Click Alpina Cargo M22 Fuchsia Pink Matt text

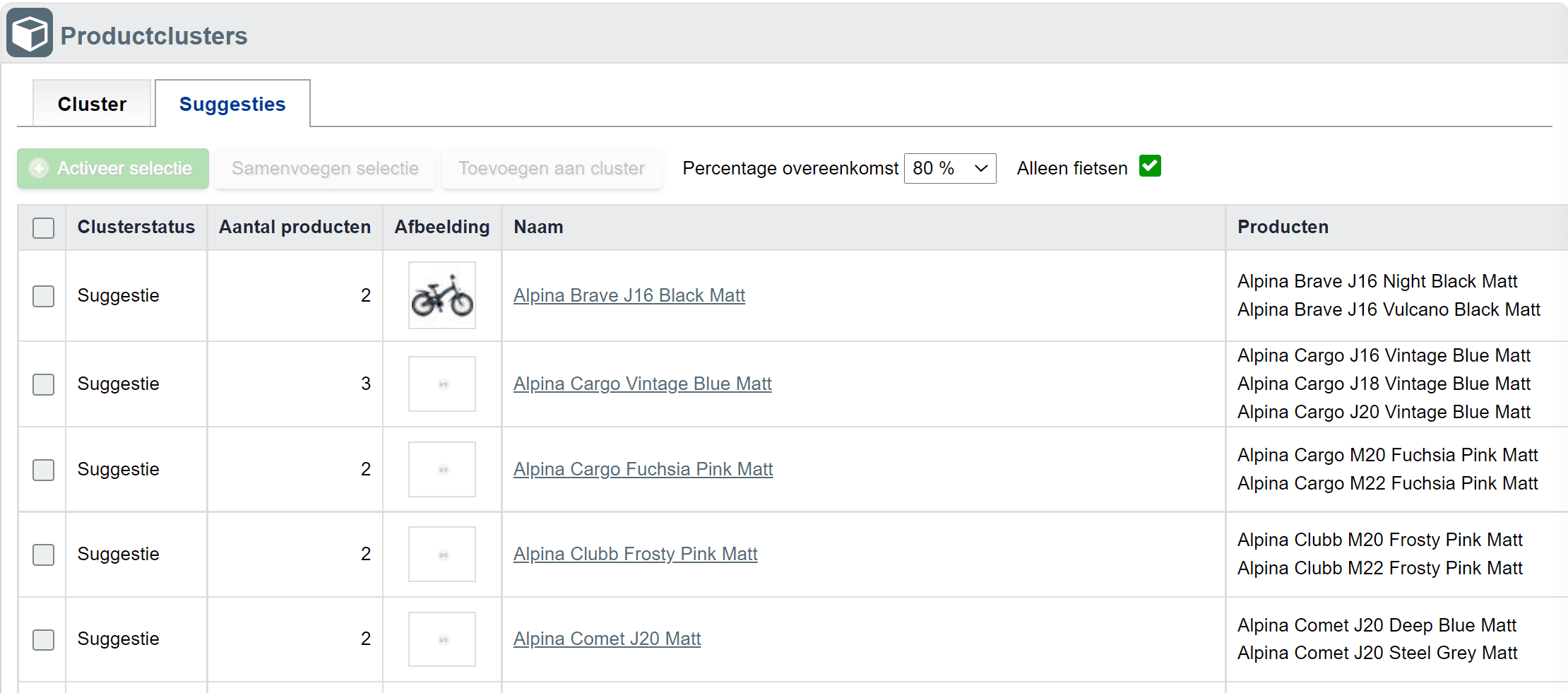click(1387, 483)
